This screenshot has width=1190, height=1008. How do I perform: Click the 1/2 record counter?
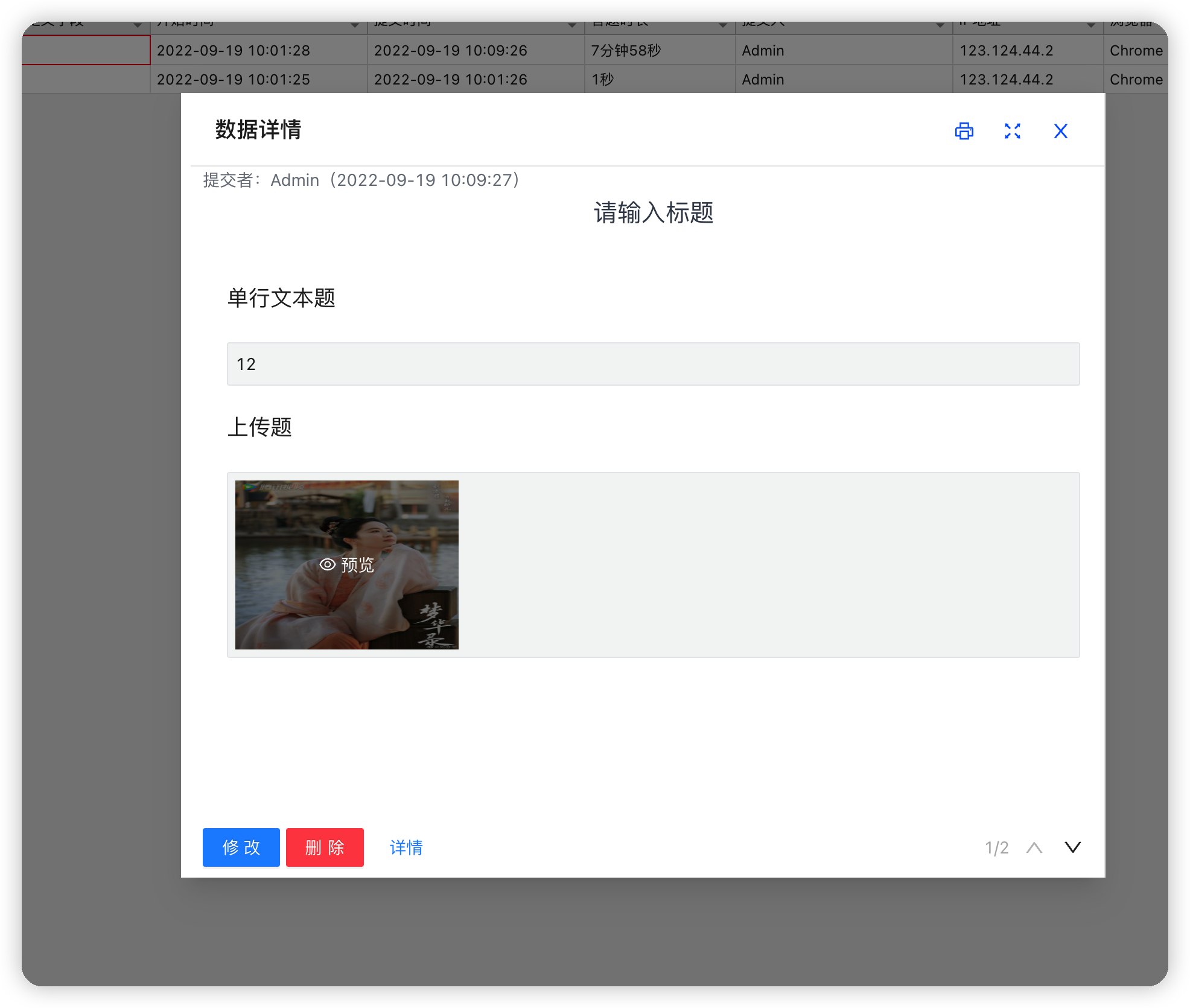(996, 847)
